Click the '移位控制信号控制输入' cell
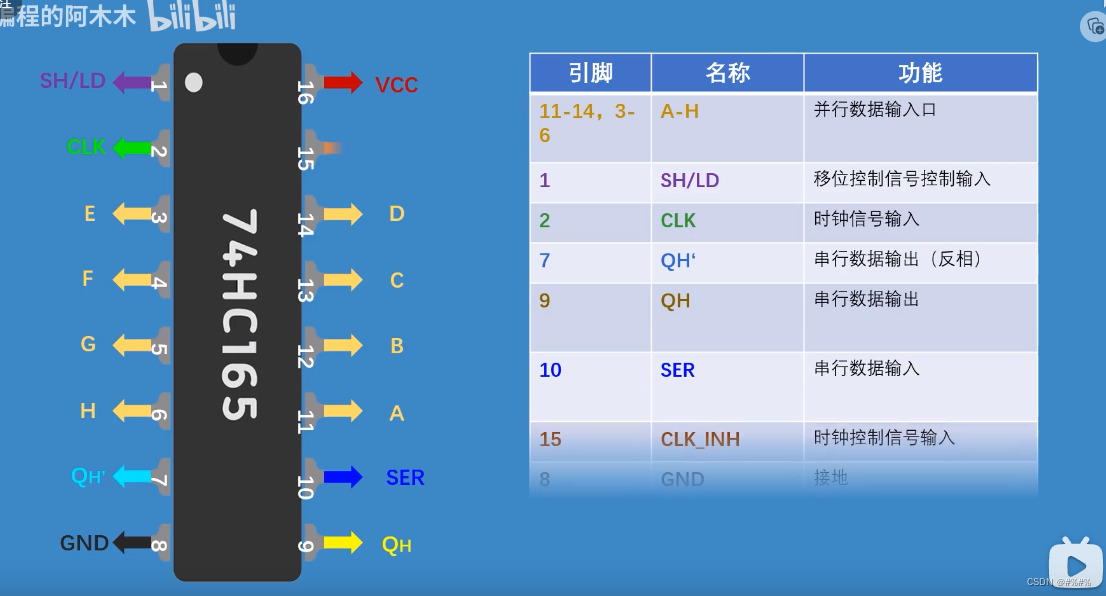 (x=920, y=183)
